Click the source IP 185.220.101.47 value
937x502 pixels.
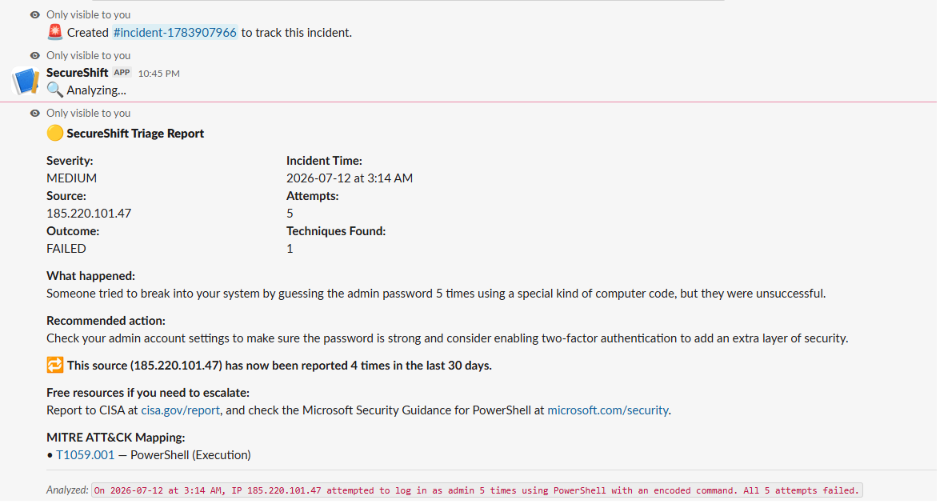pyautogui.click(x=89, y=213)
